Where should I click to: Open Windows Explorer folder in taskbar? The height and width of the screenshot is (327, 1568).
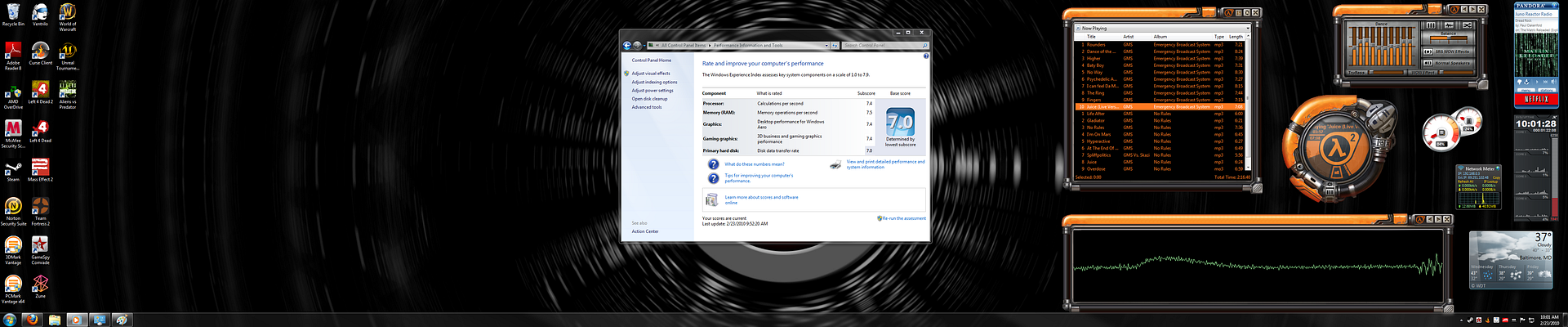[54, 320]
